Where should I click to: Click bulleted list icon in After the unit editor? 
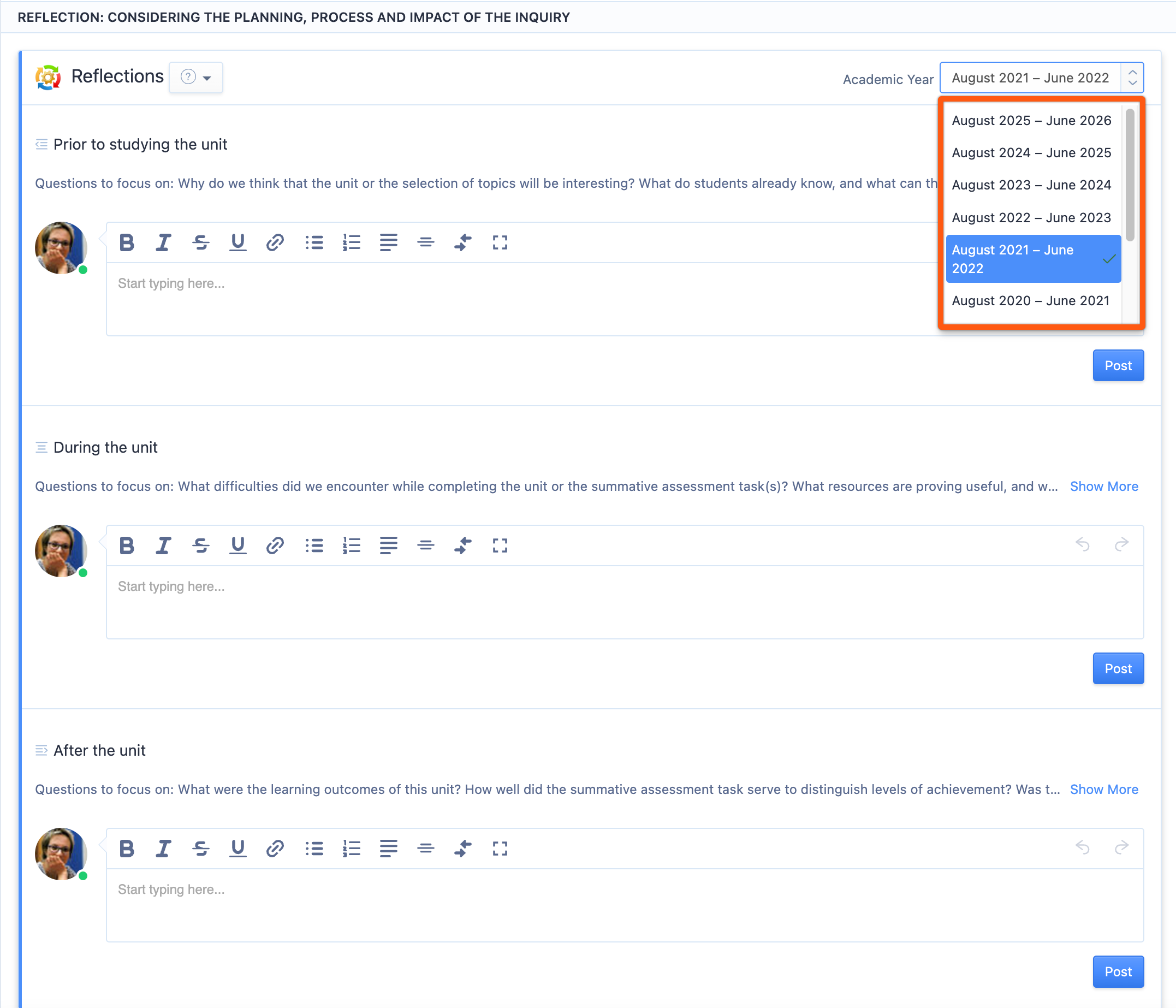click(314, 849)
